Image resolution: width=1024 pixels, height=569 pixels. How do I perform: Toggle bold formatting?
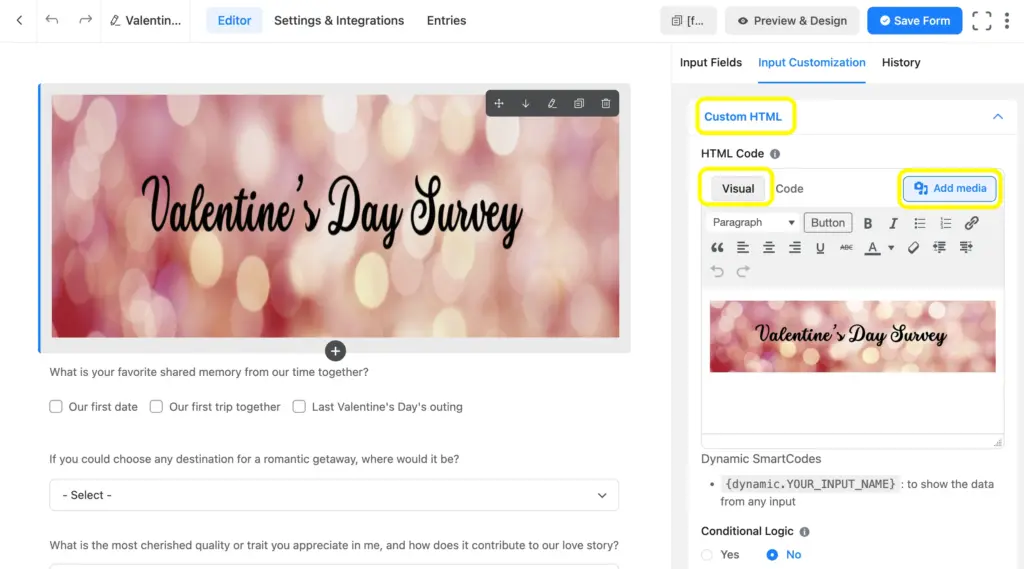pyautogui.click(x=868, y=223)
